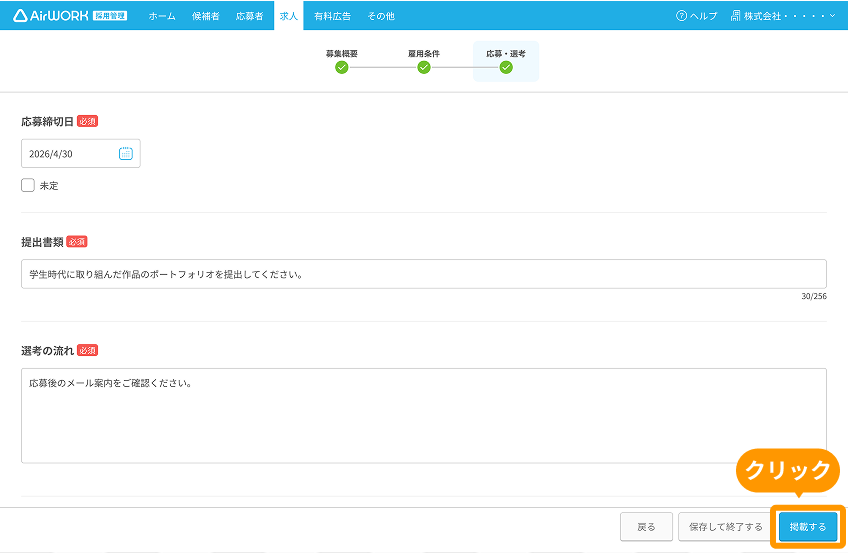This screenshot has width=848, height=553.
Task: Expand the company account dropdown arrow
Action: pos(832,16)
